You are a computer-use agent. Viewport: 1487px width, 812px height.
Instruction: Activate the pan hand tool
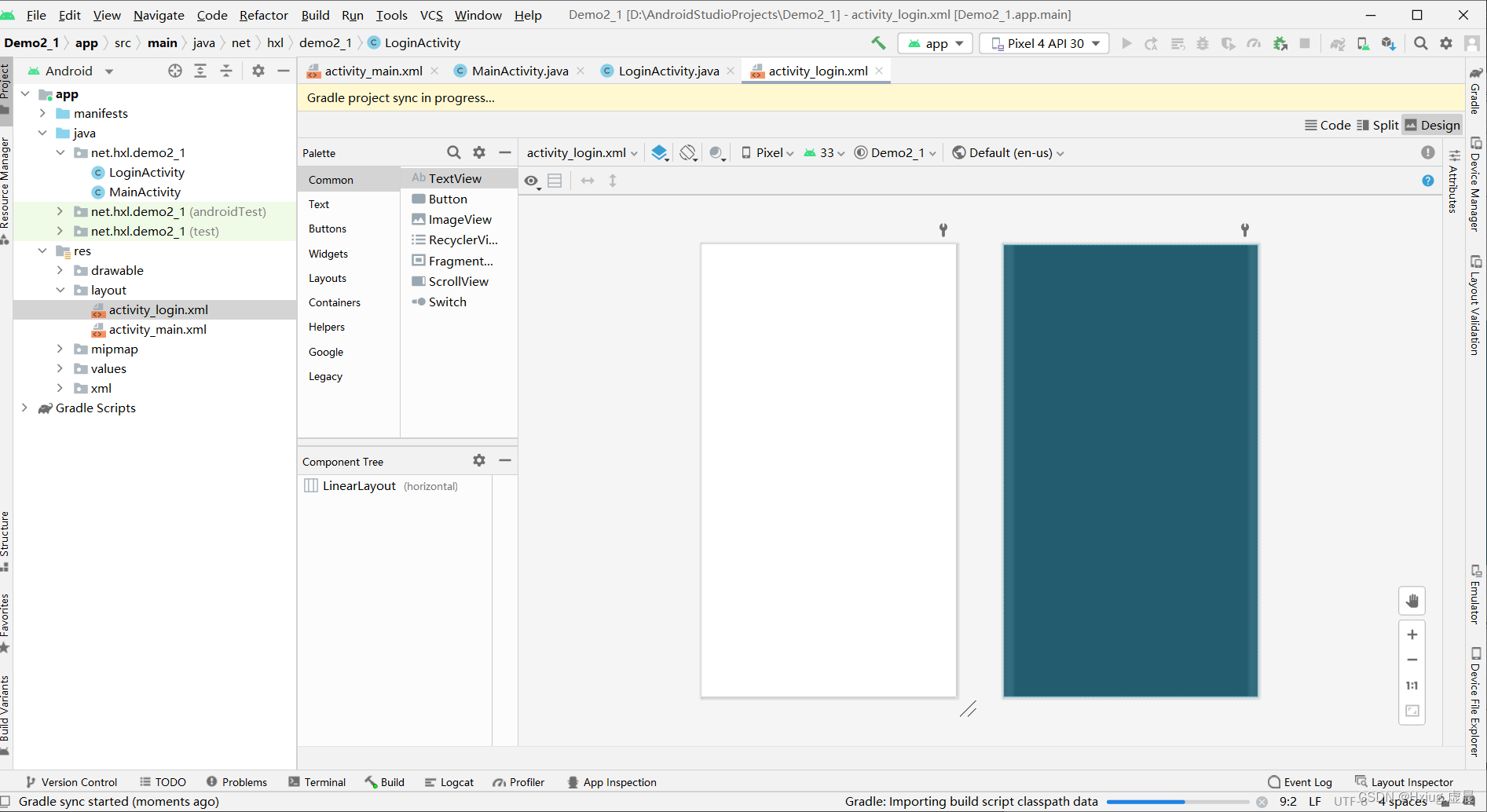(1412, 602)
